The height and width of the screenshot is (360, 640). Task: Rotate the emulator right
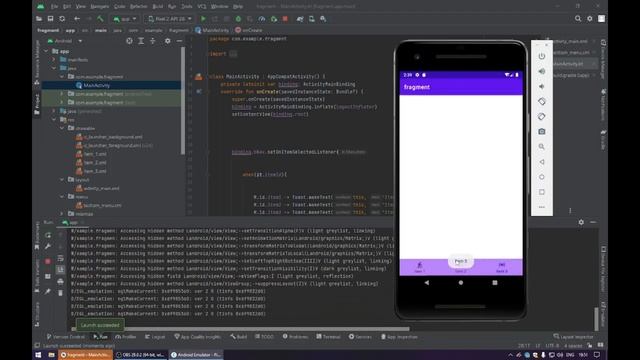click(542, 116)
